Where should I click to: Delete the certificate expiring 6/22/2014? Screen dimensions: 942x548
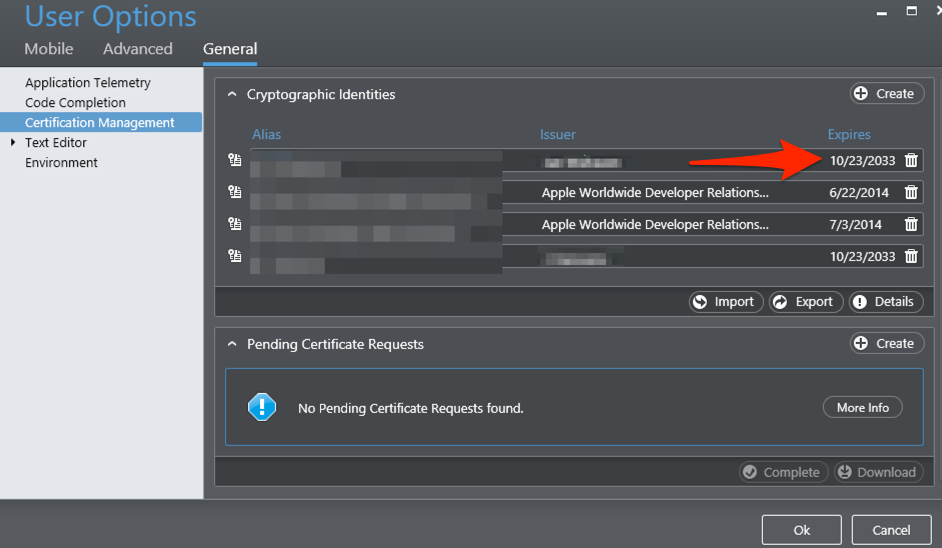tap(911, 192)
